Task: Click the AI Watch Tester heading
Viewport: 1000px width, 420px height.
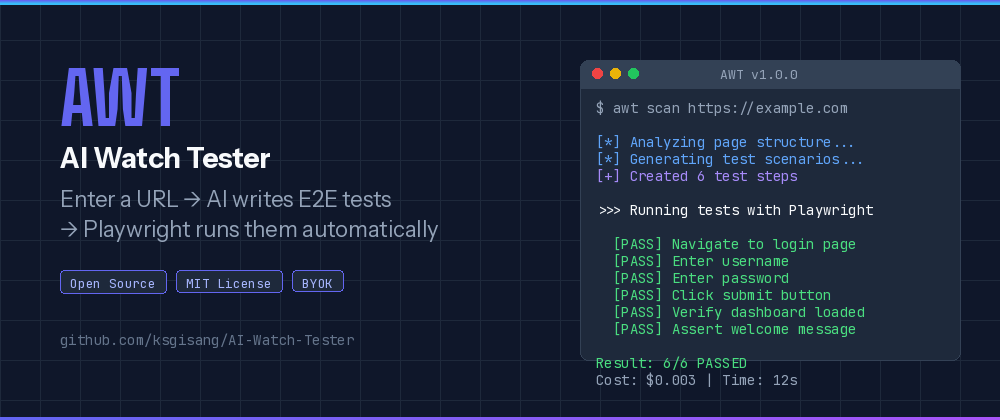Action: pyautogui.click(x=165, y=159)
